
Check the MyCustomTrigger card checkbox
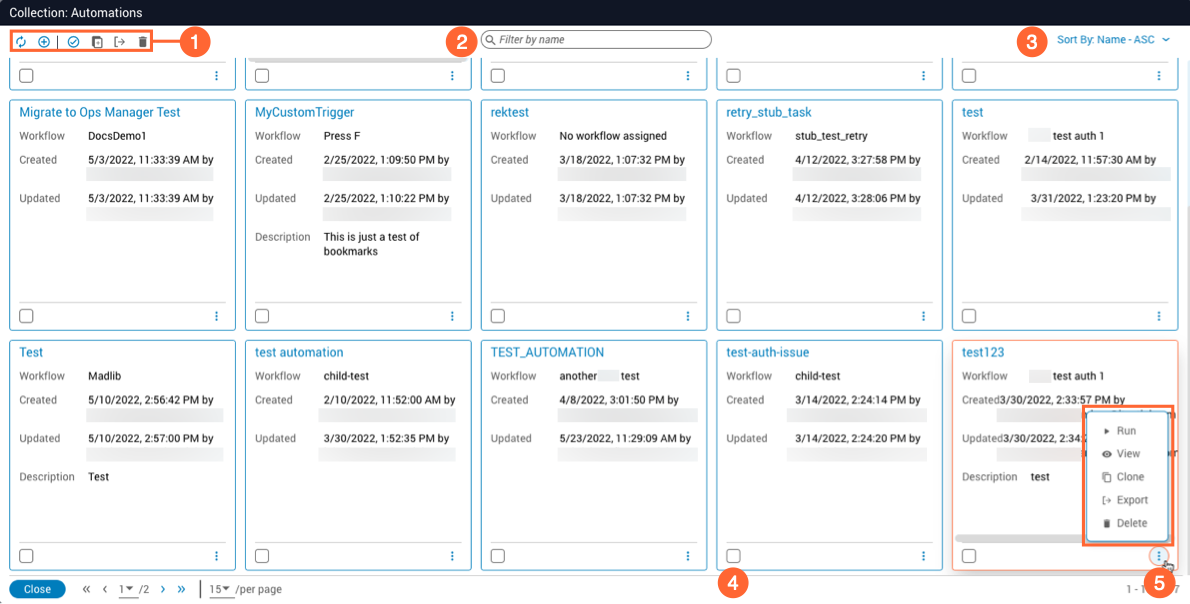[262, 316]
